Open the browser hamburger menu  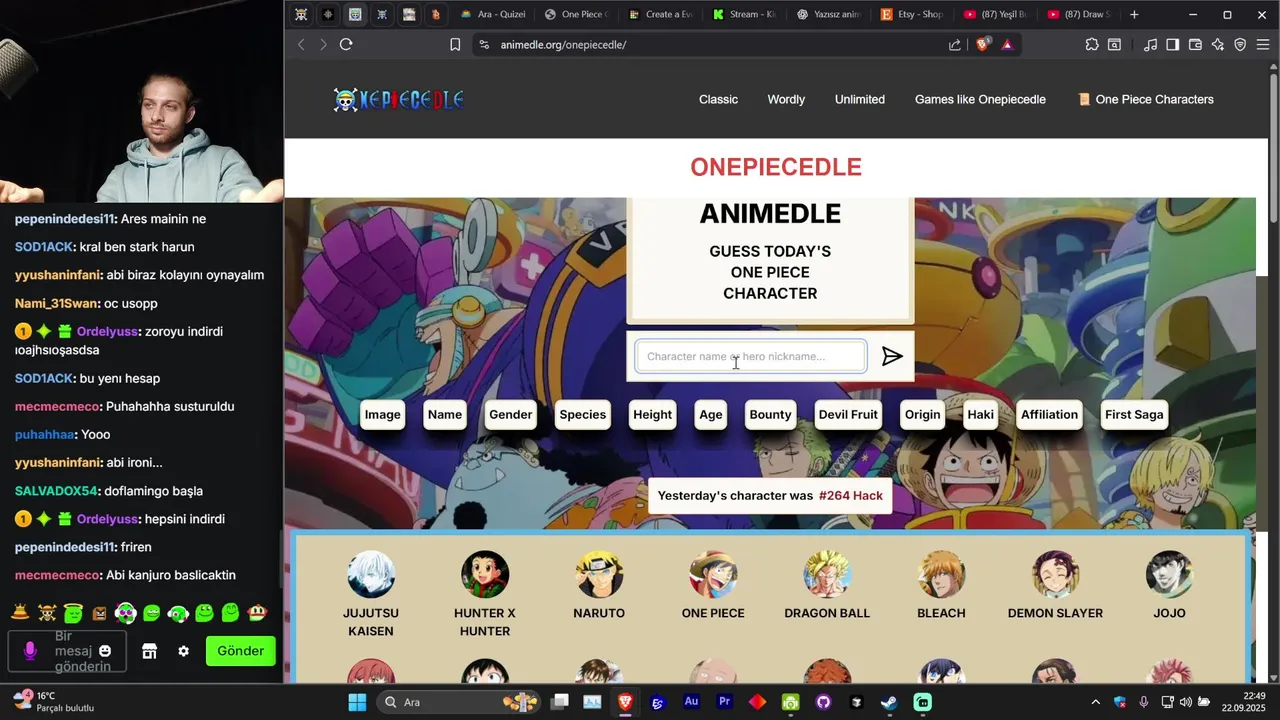tap(1262, 44)
